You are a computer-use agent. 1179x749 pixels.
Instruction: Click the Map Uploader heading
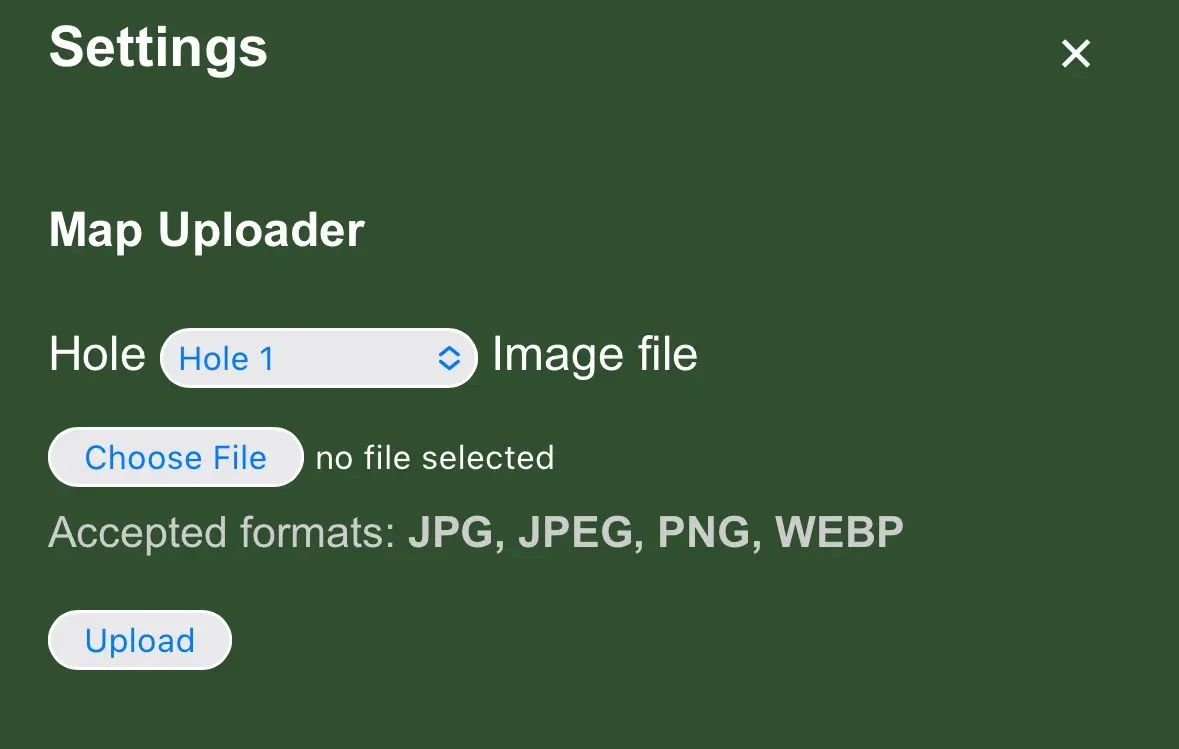[x=206, y=231]
